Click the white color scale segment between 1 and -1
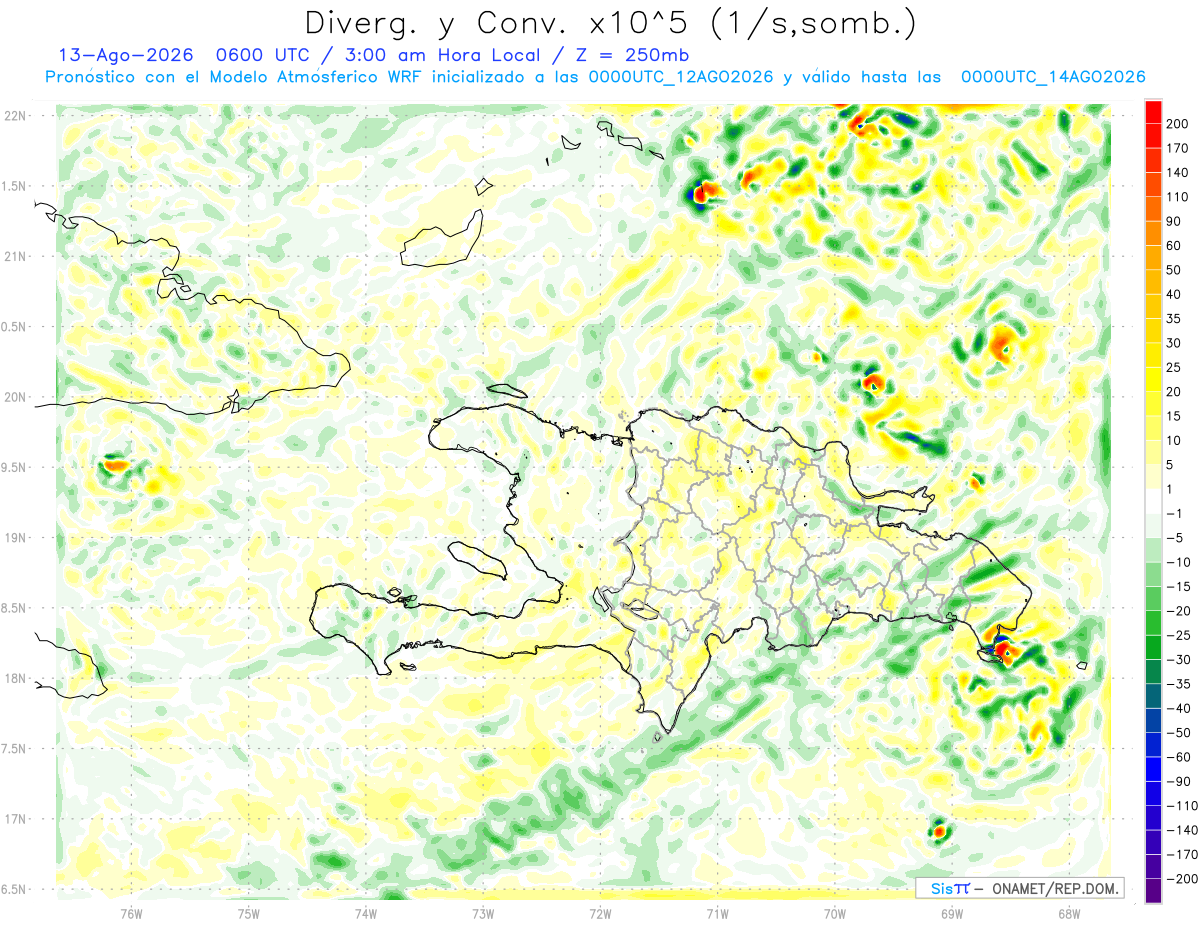 coord(1153,502)
